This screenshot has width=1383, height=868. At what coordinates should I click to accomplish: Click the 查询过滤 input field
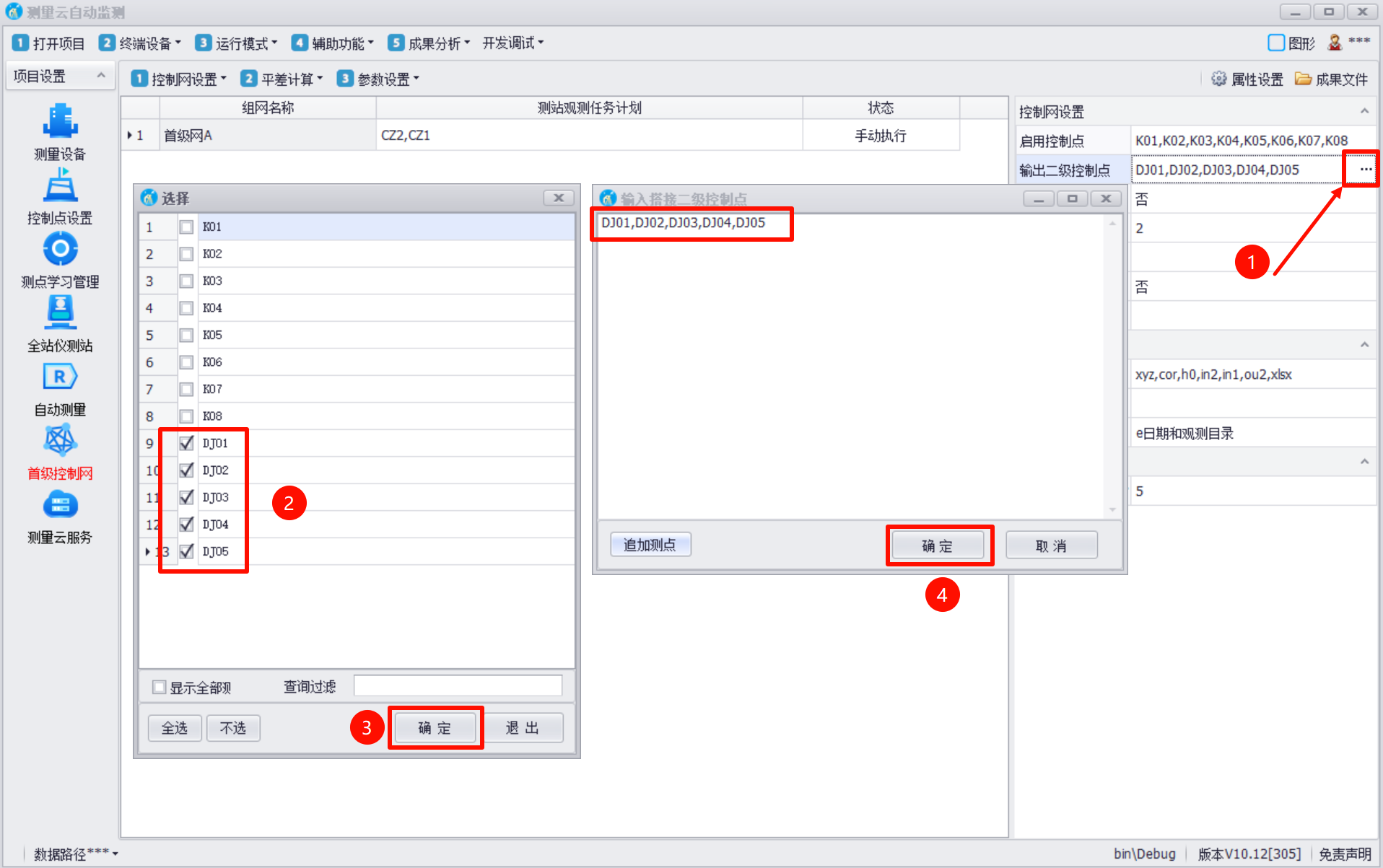pyautogui.click(x=458, y=686)
